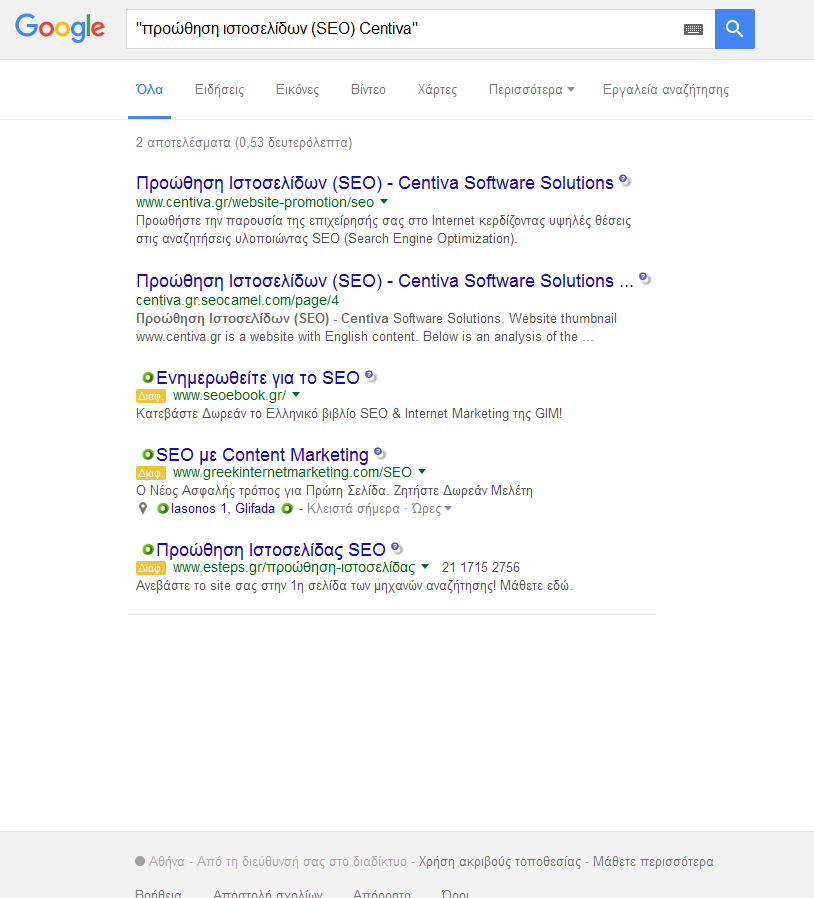Screen dimensions: 814x898
Task: Click green circle before SEO με Content Marketing
Action: tap(148, 454)
